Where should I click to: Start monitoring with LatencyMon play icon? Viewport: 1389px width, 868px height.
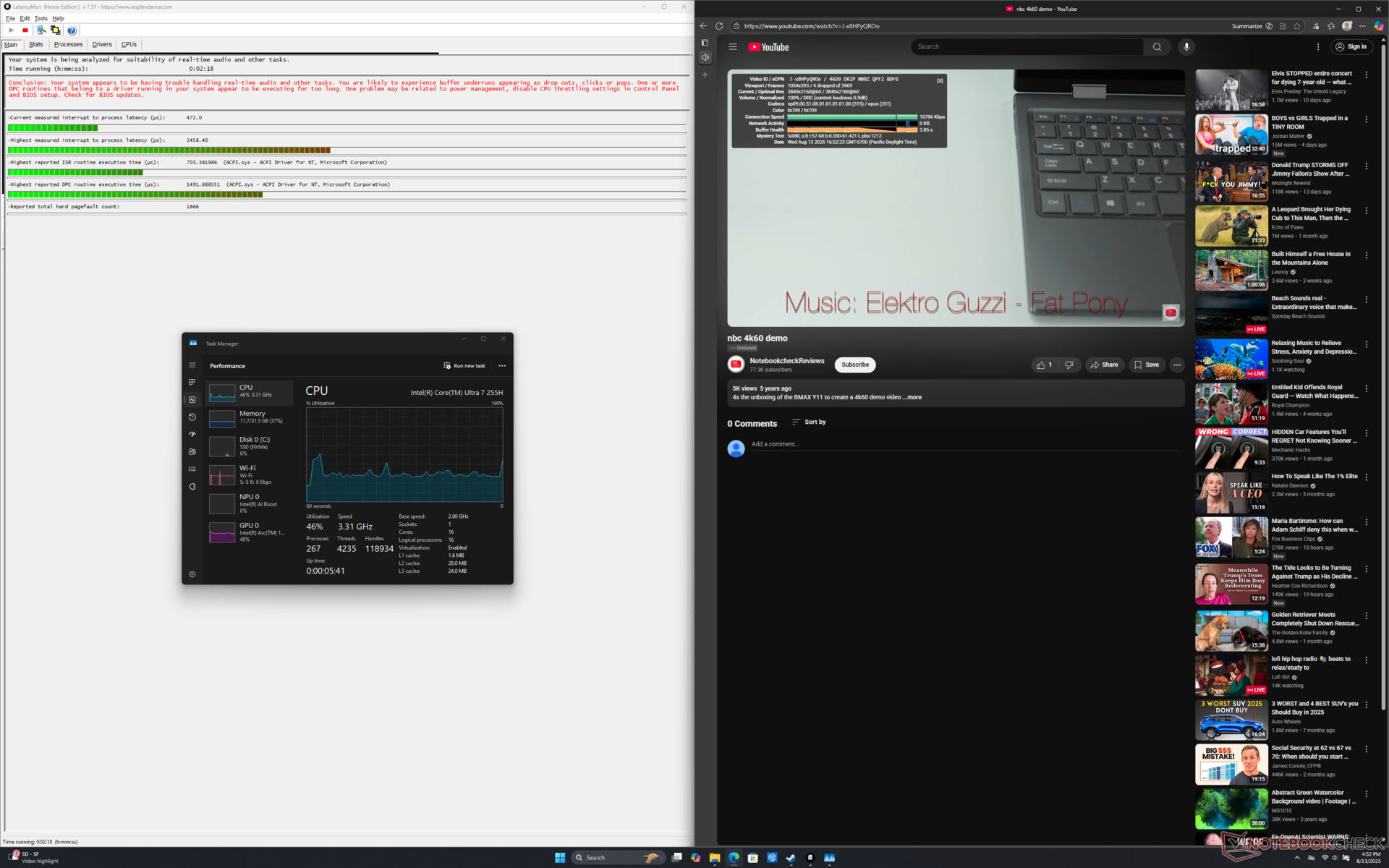click(x=11, y=30)
